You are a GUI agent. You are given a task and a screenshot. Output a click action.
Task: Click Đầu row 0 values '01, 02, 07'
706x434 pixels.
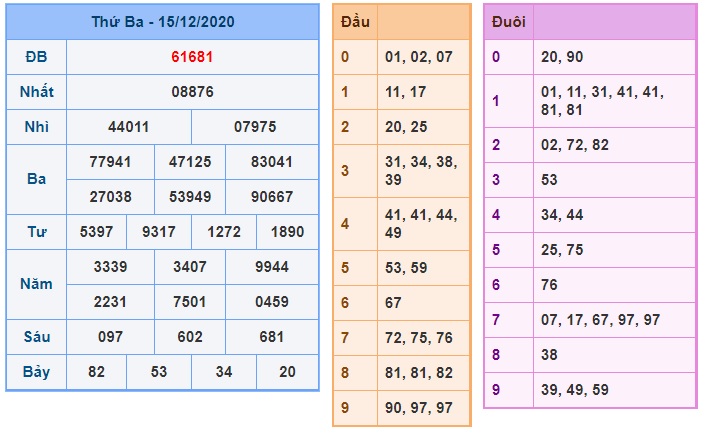(x=419, y=57)
